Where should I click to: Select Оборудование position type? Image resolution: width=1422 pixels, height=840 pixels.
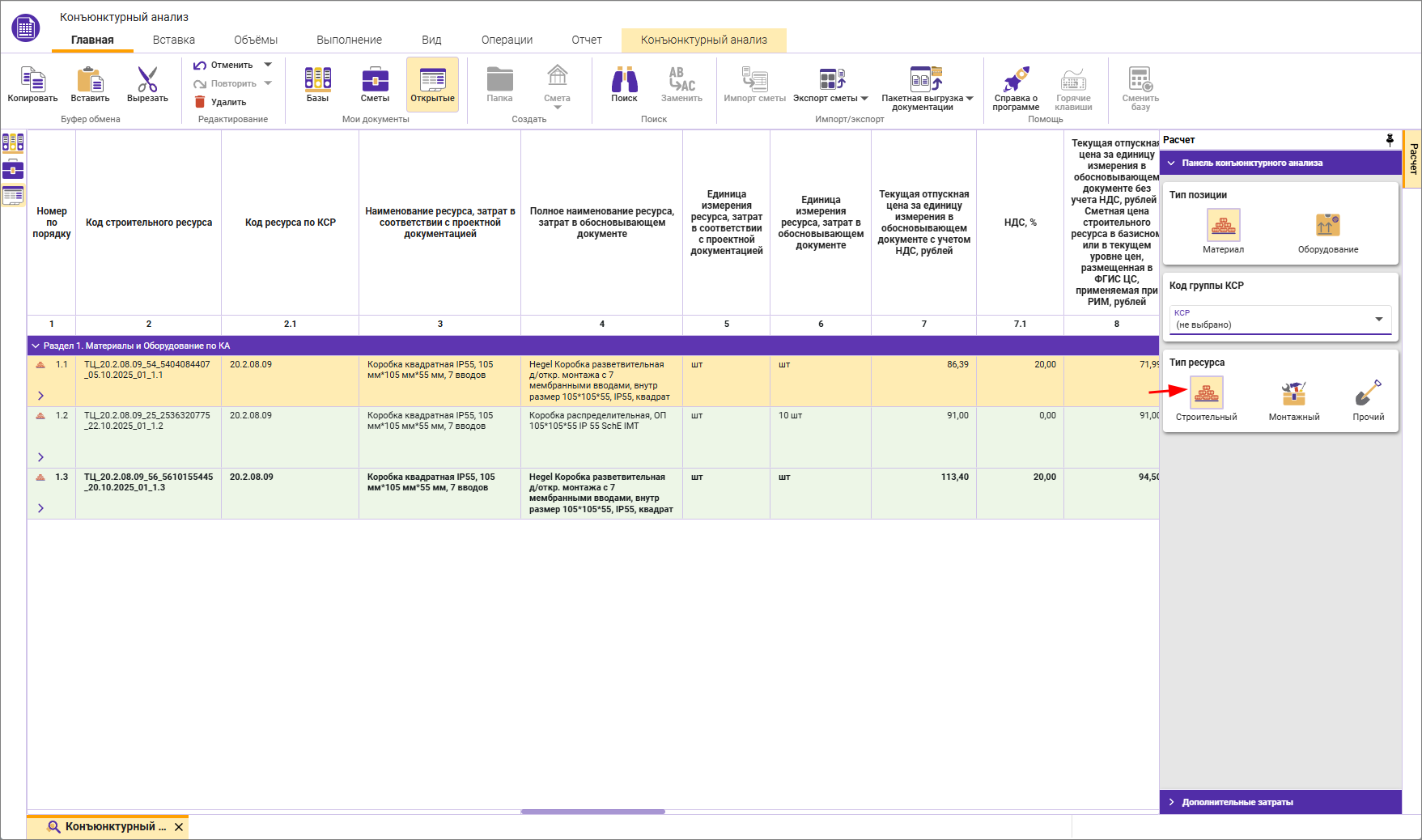(x=1327, y=227)
